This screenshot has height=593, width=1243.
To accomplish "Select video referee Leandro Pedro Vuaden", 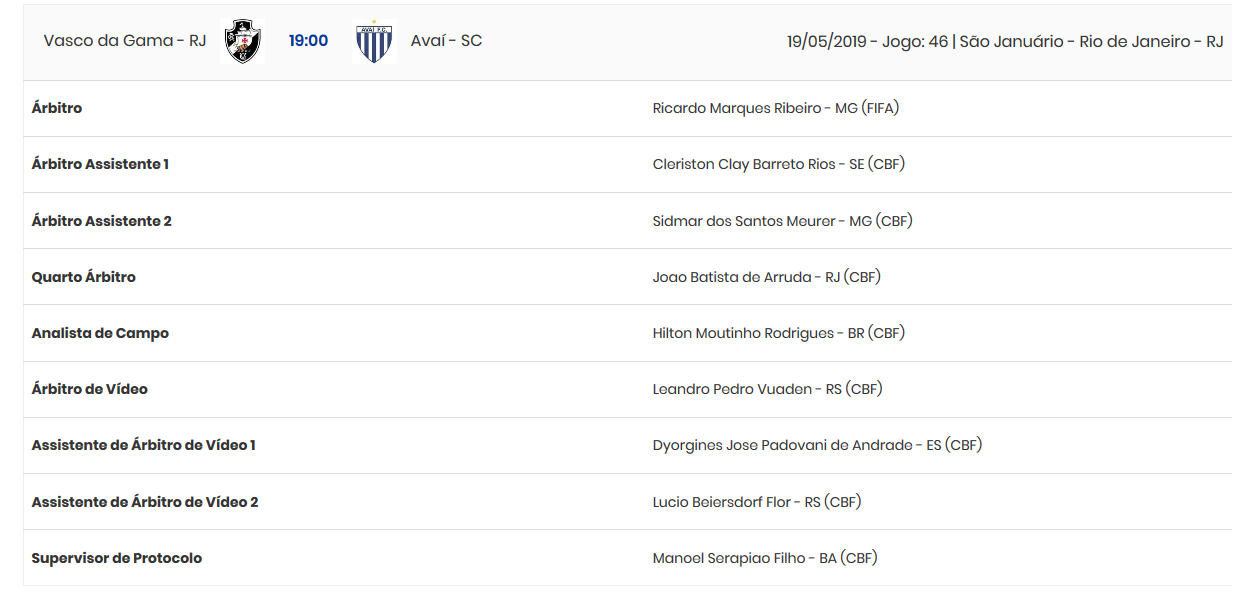I will click(x=767, y=389).
